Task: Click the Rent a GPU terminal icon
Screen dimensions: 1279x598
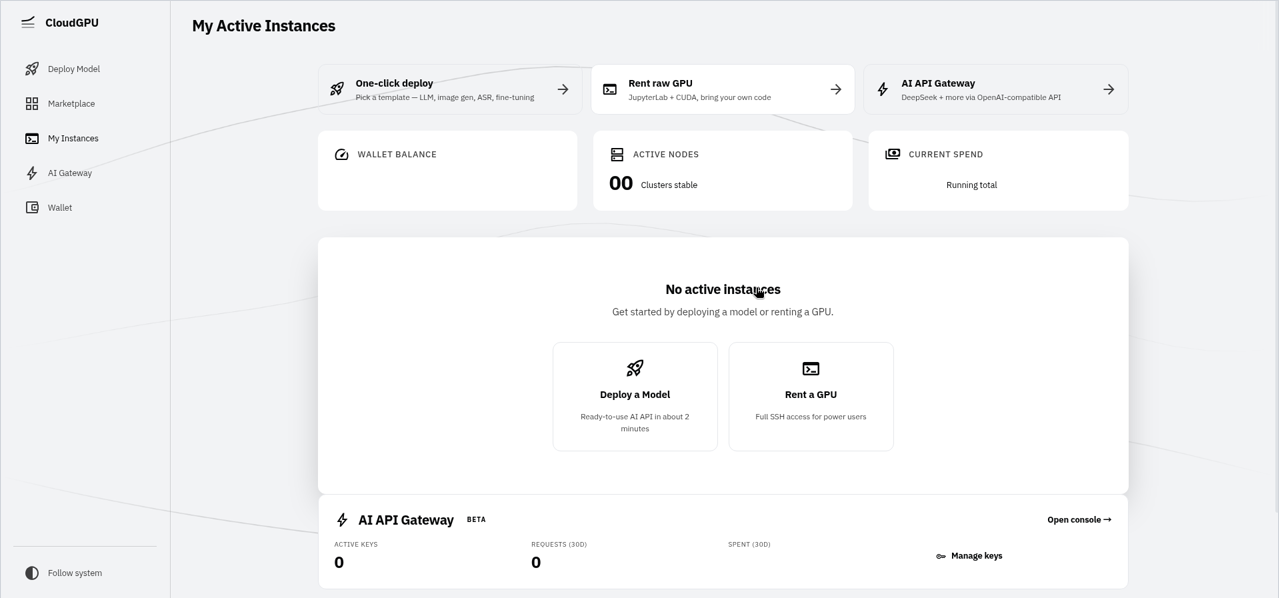Action: 811,368
